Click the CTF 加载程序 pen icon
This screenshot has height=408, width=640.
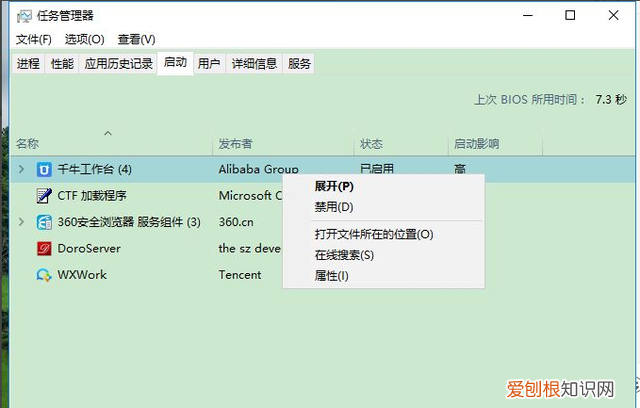pos(44,196)
